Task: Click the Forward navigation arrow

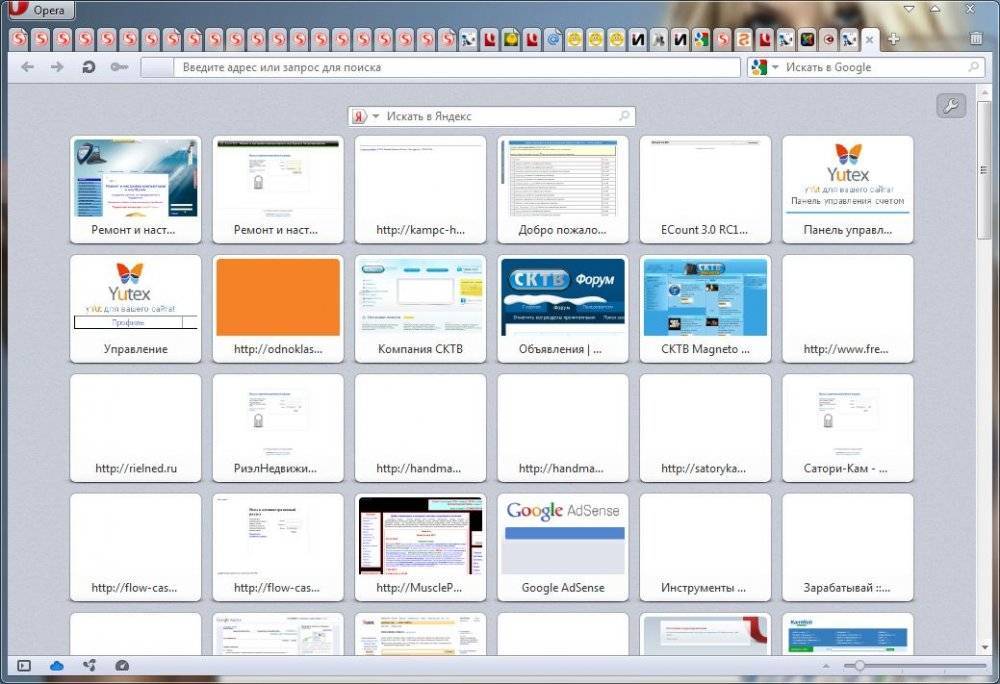Action: pos(57,67)
